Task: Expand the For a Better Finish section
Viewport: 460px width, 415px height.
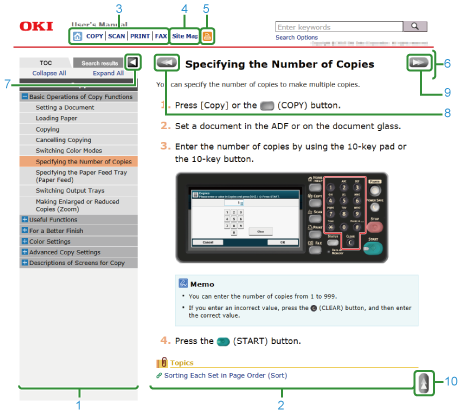Action: [25, 230]
